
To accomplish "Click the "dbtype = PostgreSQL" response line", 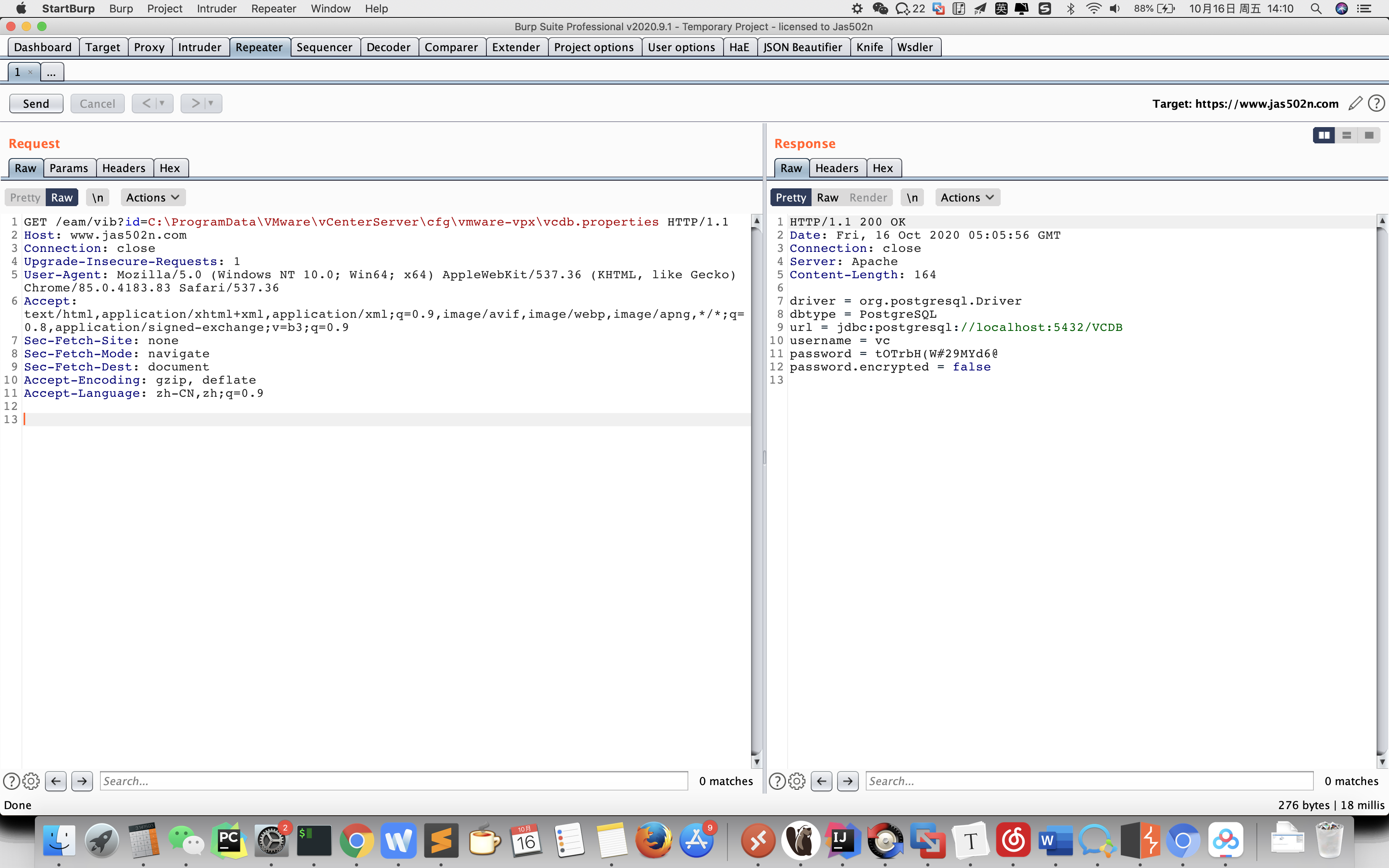I will click(x=863, y=315).
